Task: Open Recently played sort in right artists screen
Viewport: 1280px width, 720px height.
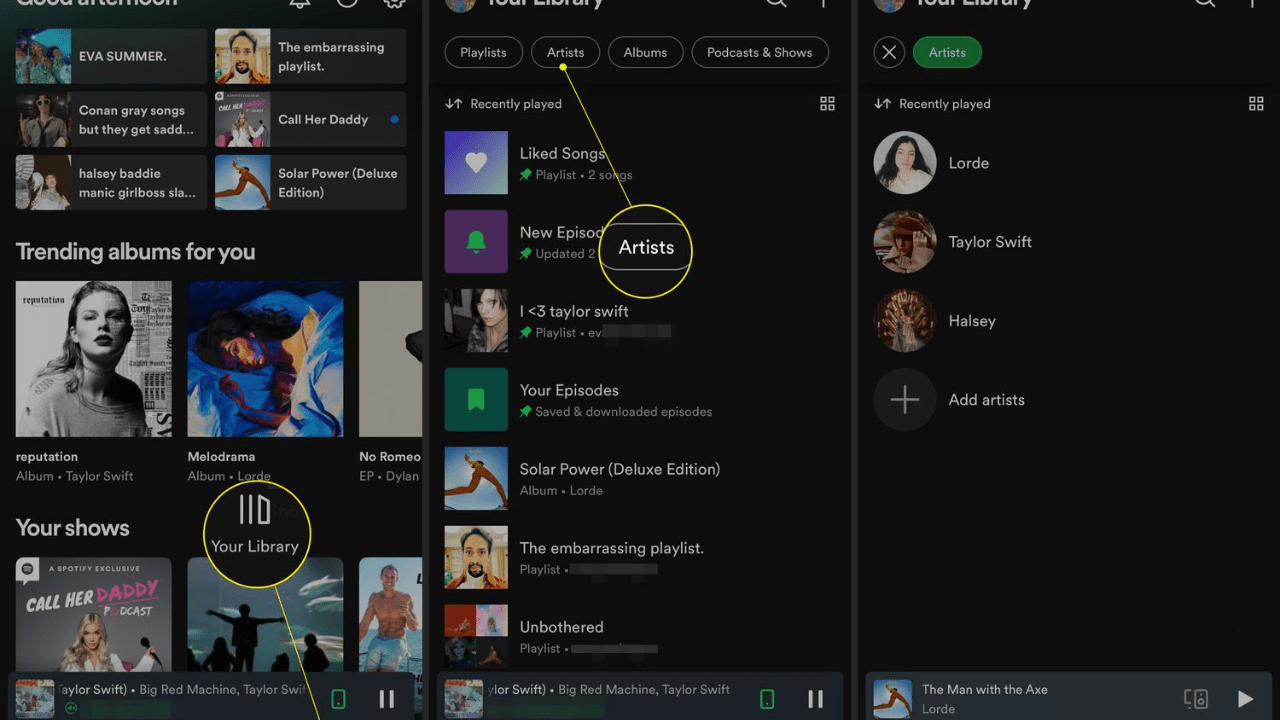Action: [x=932, y=104]
